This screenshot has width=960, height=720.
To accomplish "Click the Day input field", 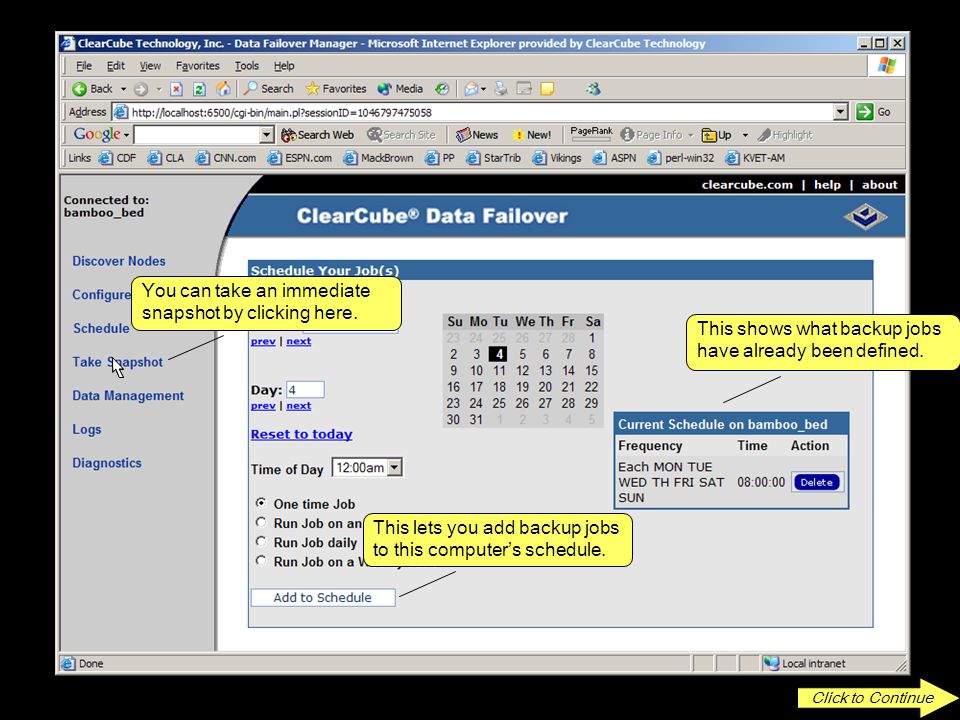I will (305, 390).
